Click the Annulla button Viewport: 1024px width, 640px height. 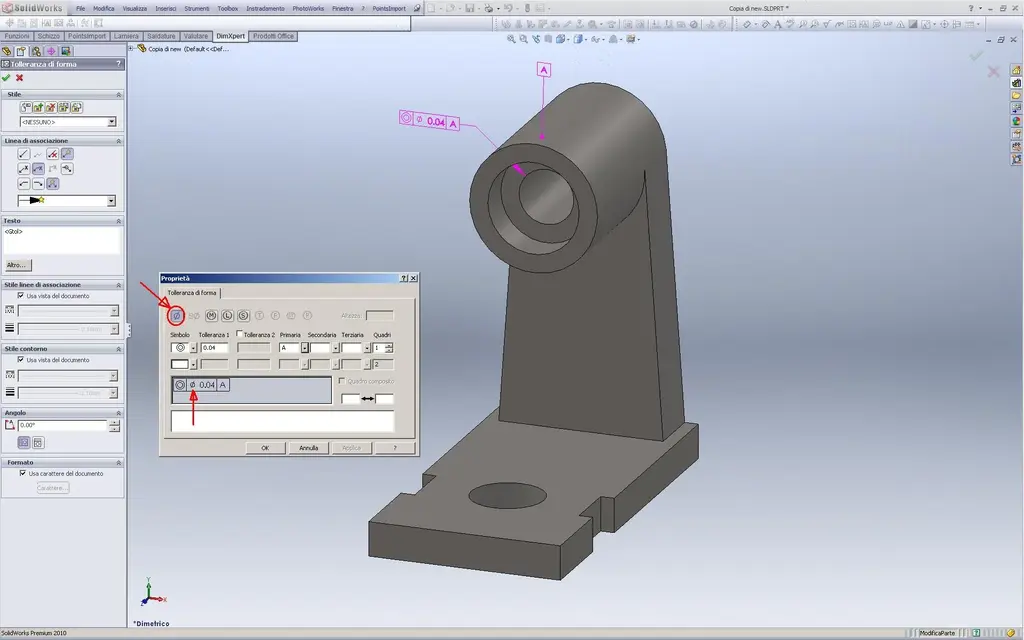tap(308, 448)
